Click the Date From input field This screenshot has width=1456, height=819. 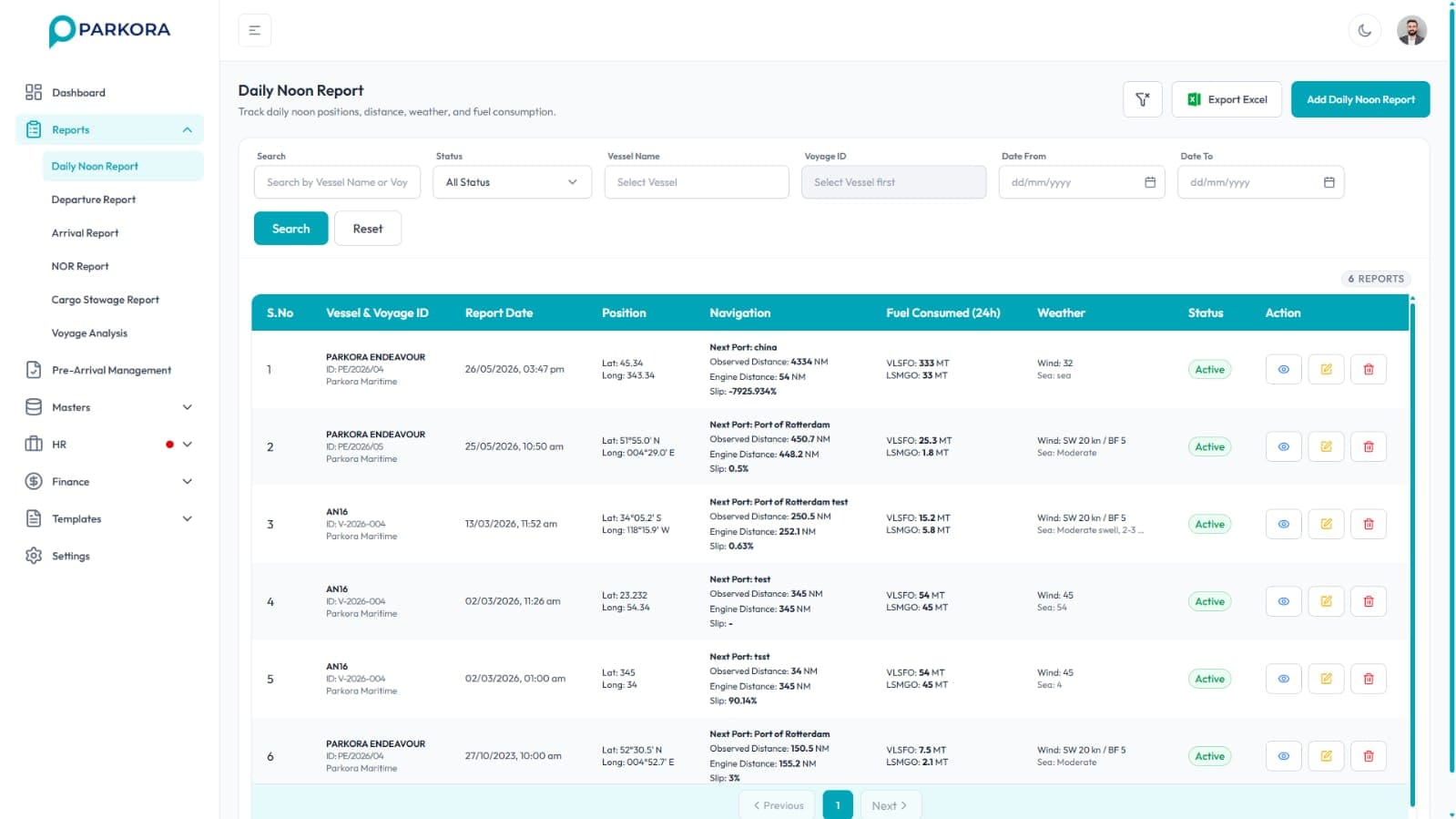pos(1081,182)
